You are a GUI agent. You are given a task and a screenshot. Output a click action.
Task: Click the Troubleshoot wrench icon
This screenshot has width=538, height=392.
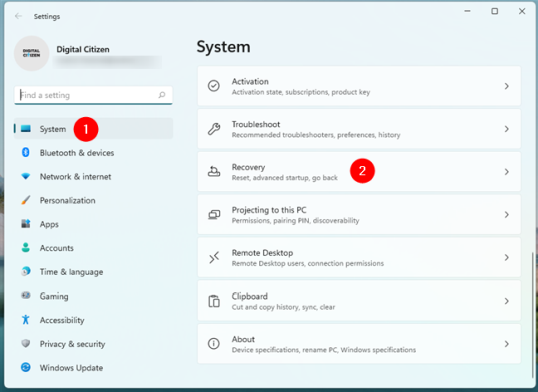point(214,129)
